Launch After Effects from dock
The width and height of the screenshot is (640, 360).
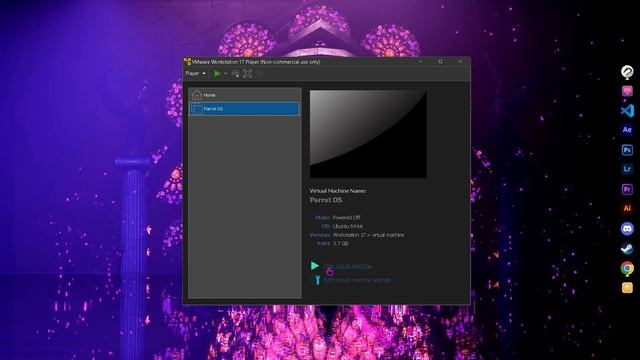coord(627,130)
